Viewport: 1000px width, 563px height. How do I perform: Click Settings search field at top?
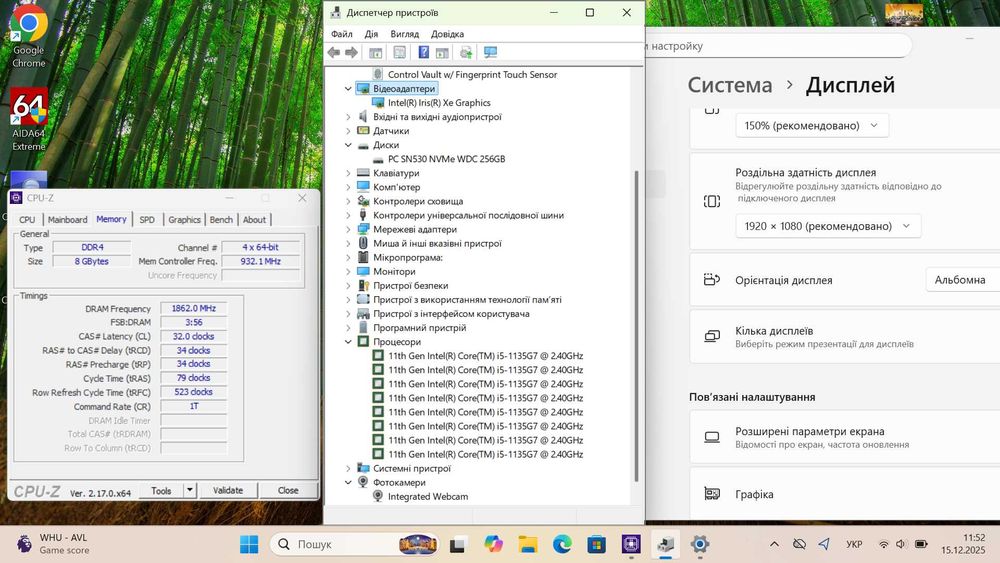[778, 46]
